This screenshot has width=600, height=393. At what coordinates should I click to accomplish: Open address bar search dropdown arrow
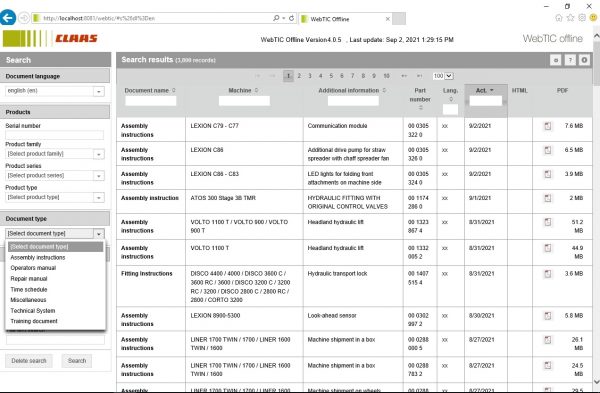(x=284, y=18)
